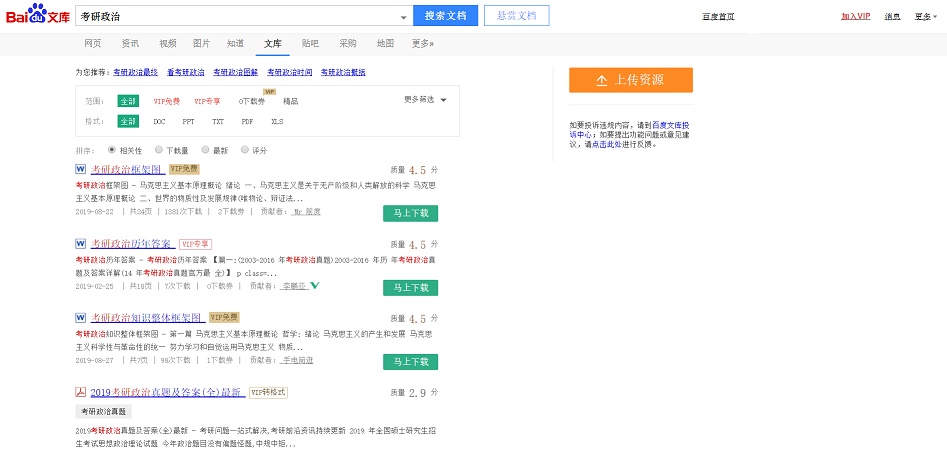Click 加入VIP link

click(856, 16)
